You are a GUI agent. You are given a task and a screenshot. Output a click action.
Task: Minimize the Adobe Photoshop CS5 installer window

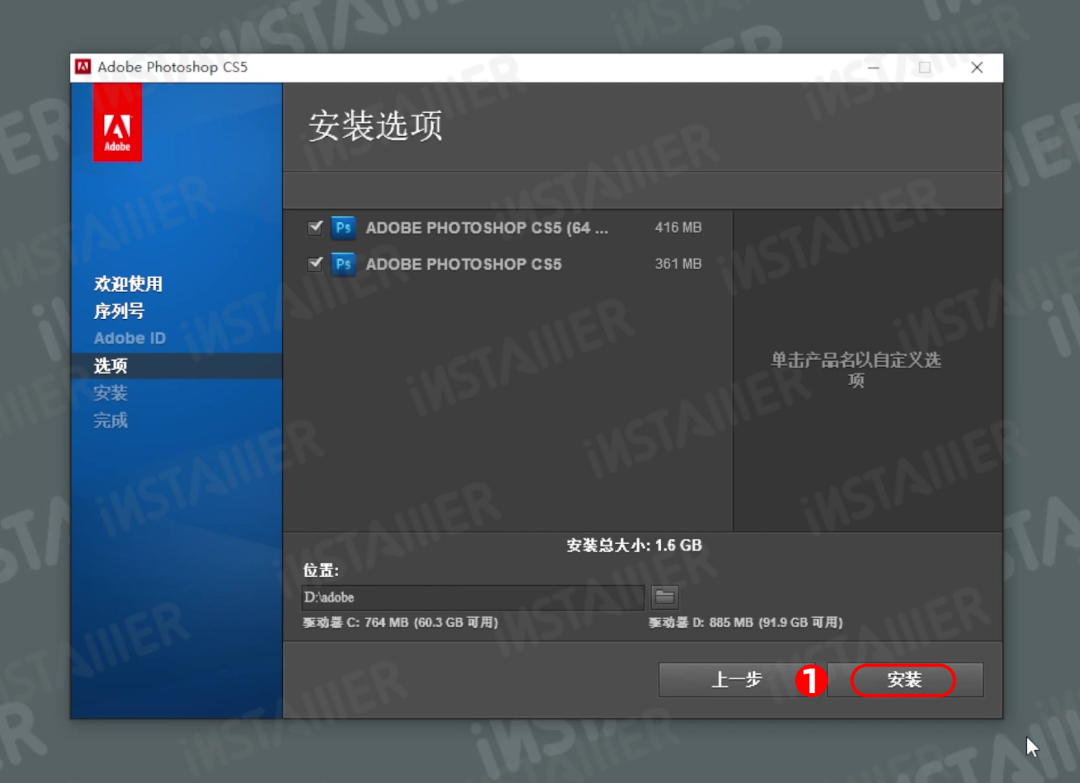(x=873, y=67)
